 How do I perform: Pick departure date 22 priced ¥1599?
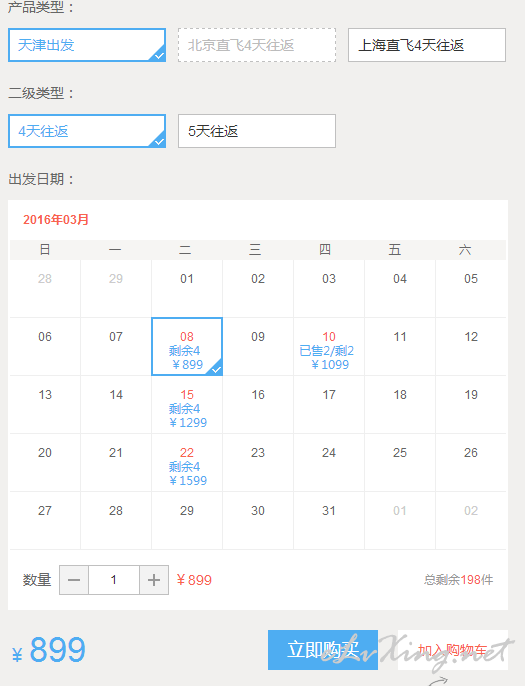coord(187,462)
